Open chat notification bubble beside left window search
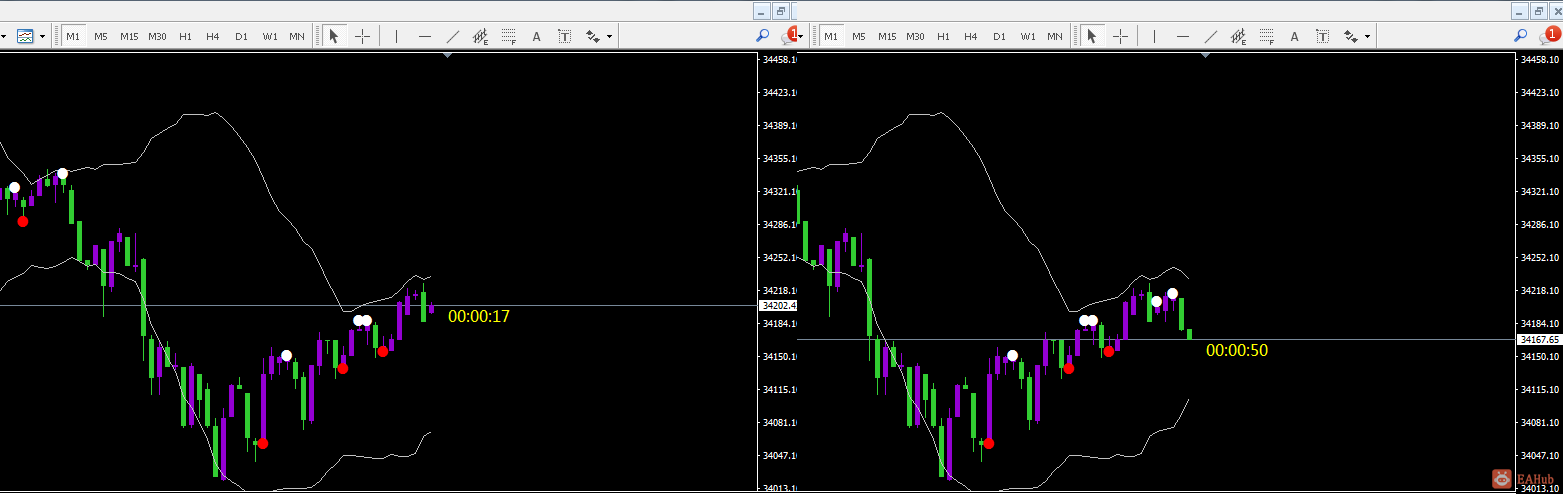1563x494 pixels. click(x=789, y=36)
